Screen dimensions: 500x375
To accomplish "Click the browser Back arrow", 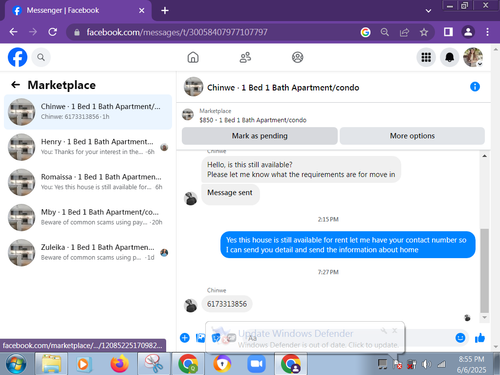I will (x=13, y=32).
